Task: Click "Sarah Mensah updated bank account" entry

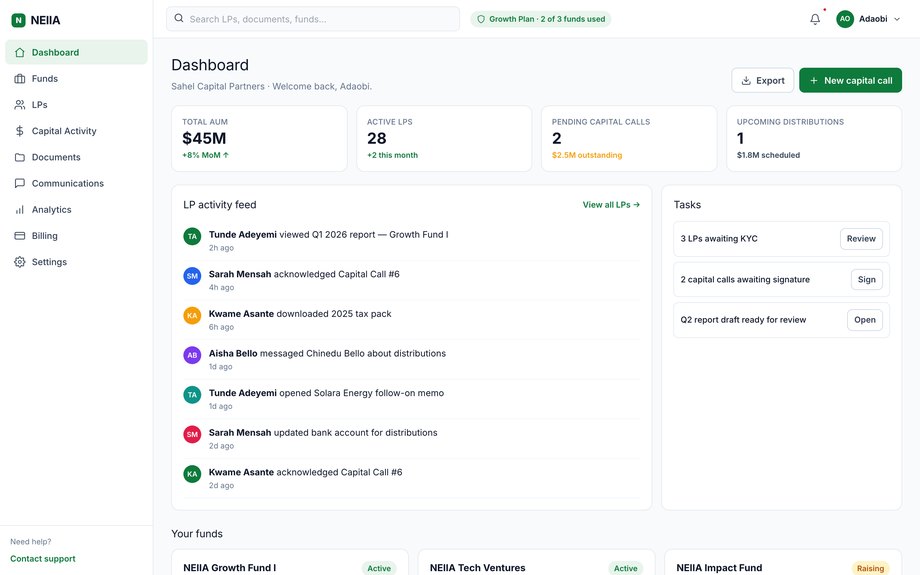Action: point(411,438)
